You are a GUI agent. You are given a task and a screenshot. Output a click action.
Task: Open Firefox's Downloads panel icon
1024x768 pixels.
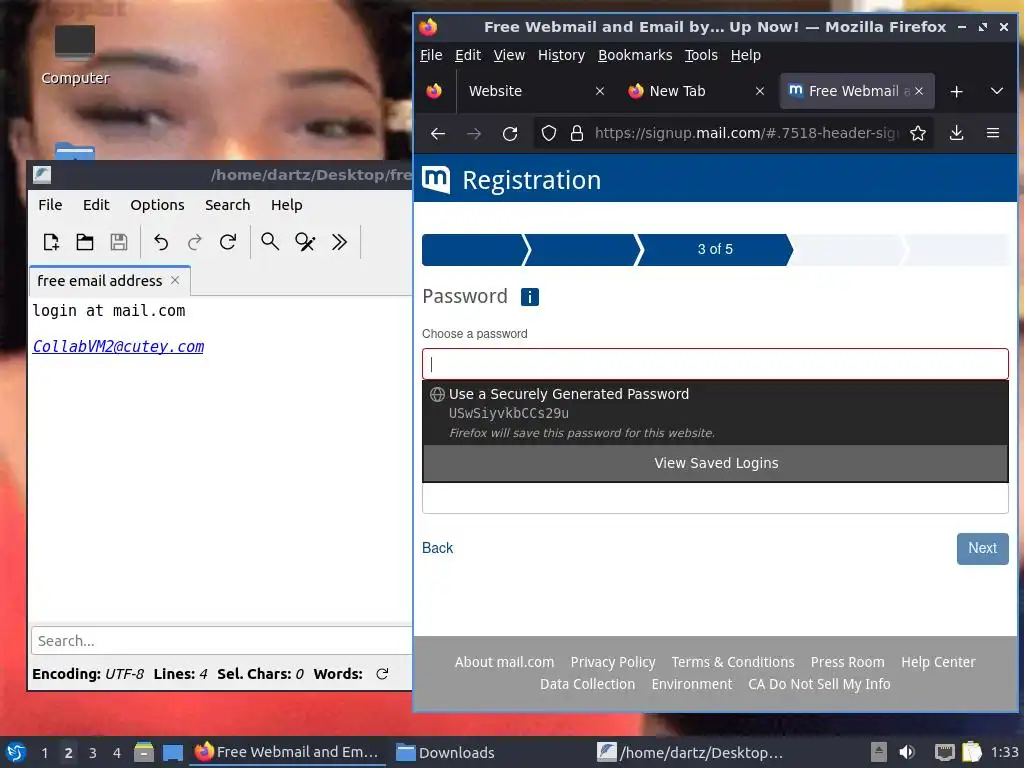click(x=956, y=133)
